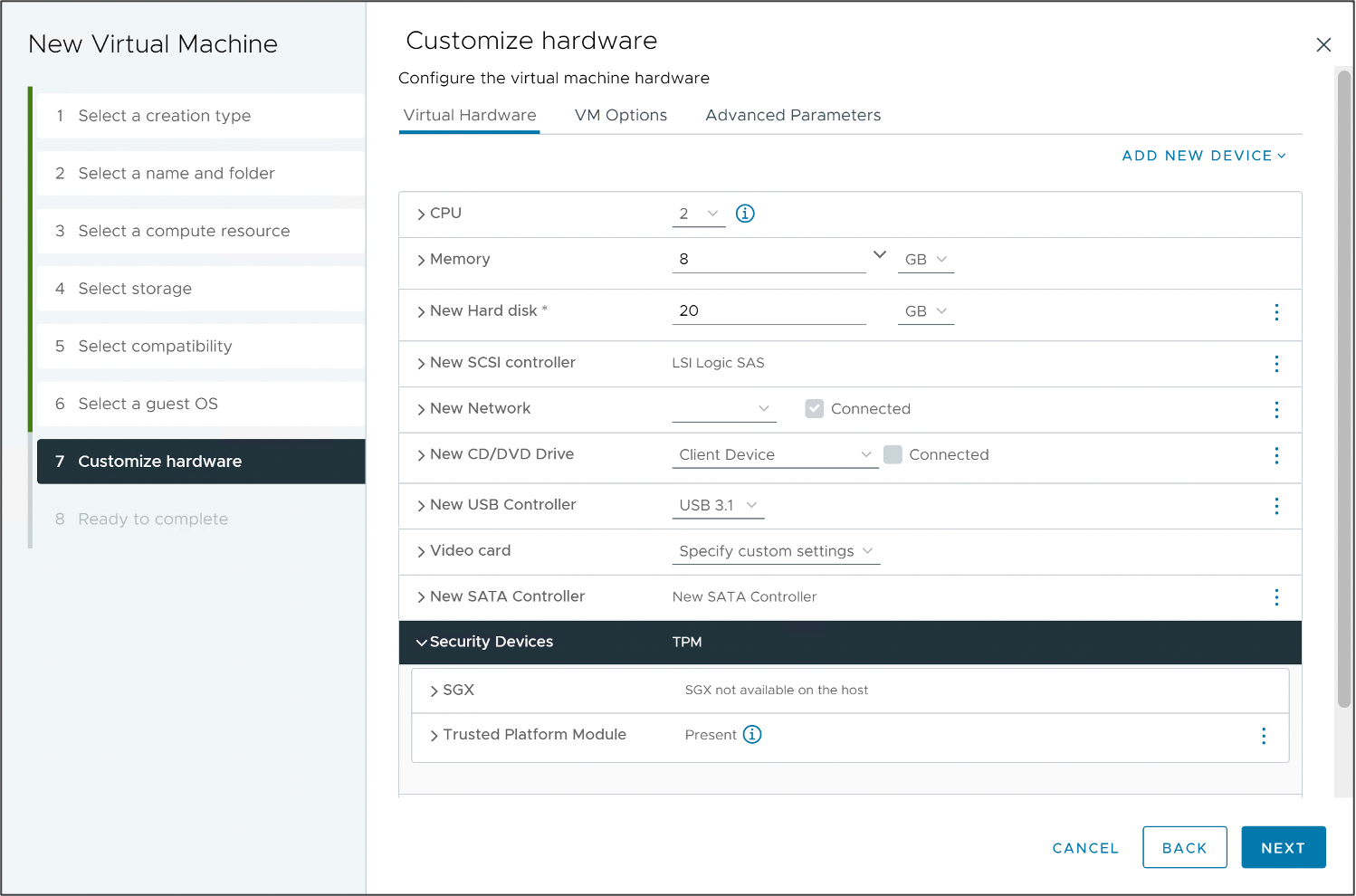Switch to the Virtual Hardware tab

(470, 116)
